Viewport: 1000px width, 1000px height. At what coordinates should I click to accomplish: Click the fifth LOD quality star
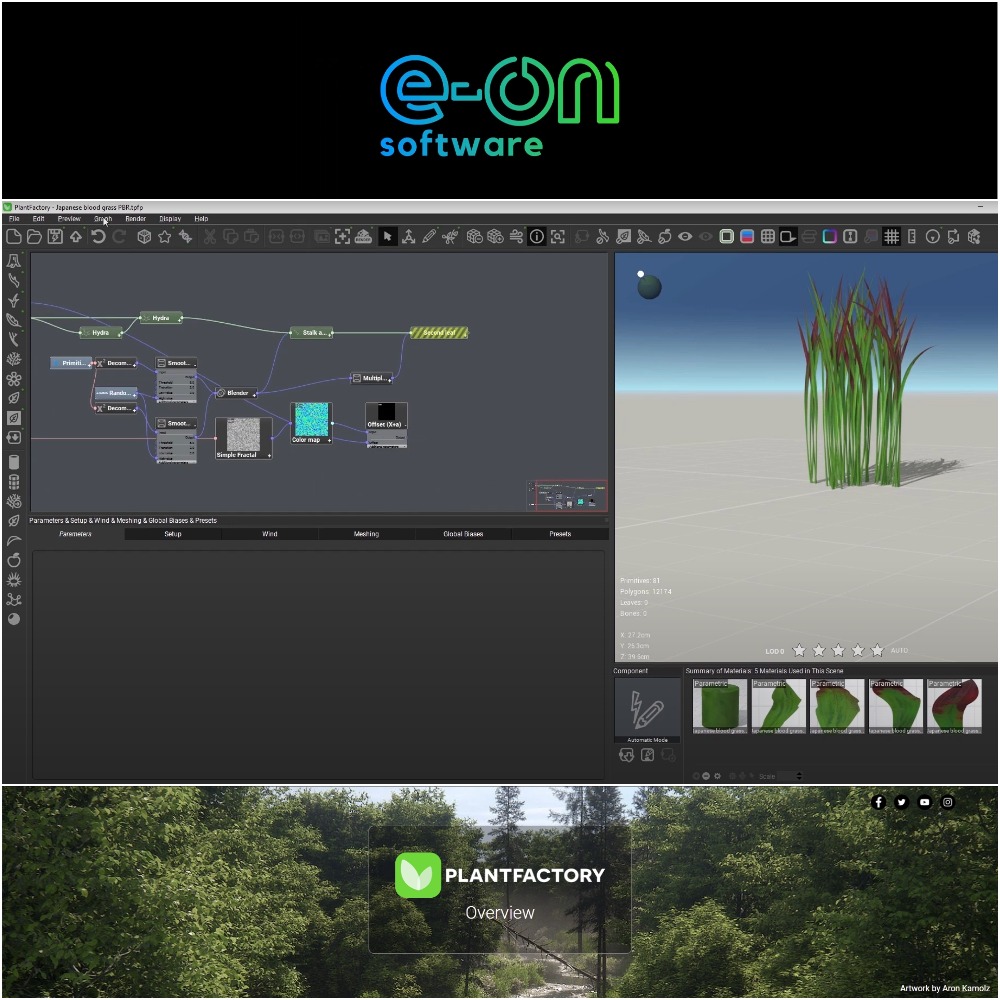pyautogui.click(x=878, y=651)
